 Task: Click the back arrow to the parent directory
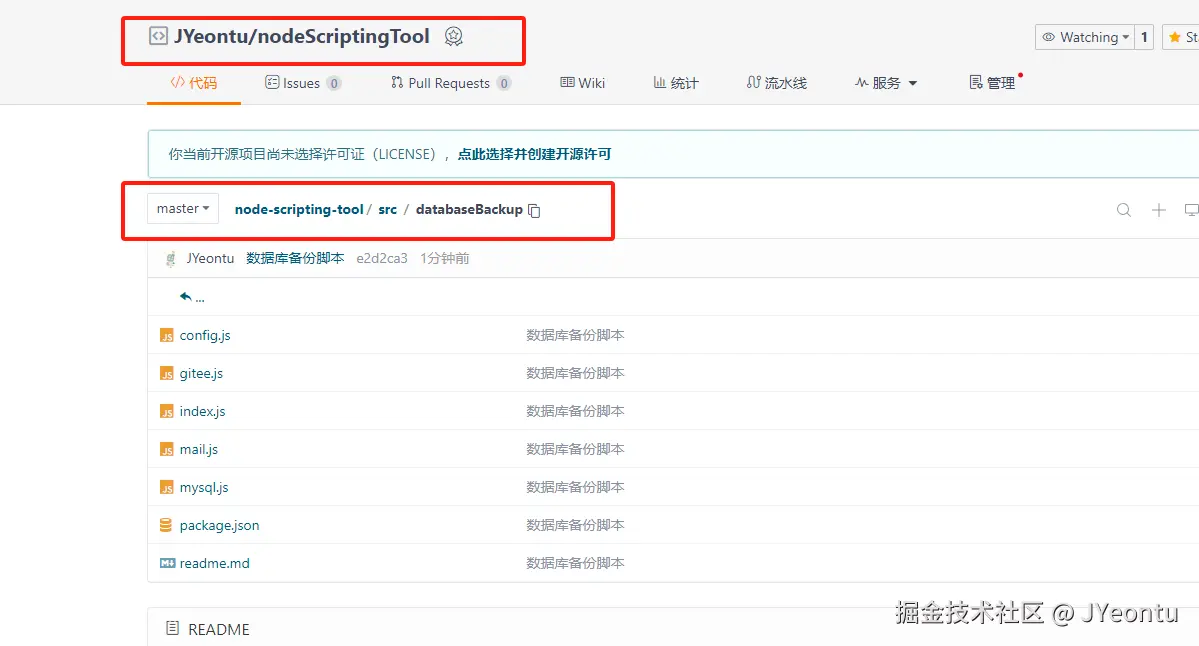pyautogui.click(x=186, y=297)
